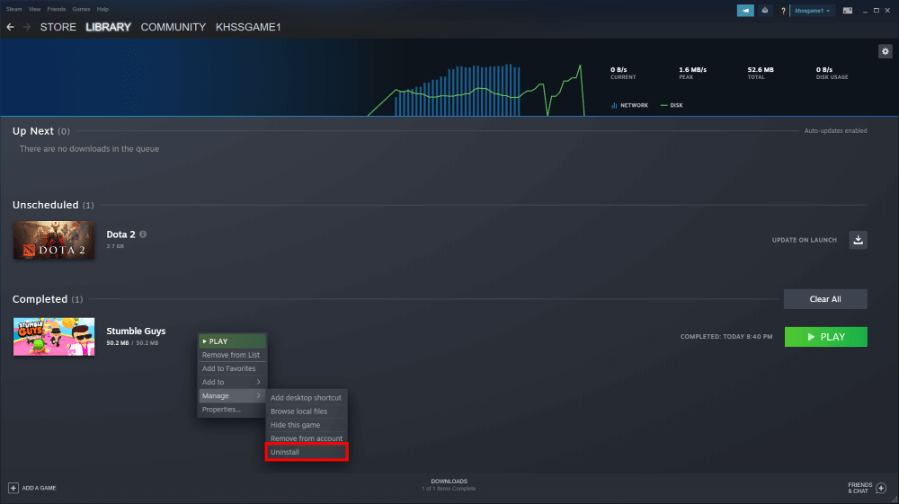The width and height of the screenshot is (899, 504).
Task: Go to the STORE tab
Action: [x=58, y=27]
